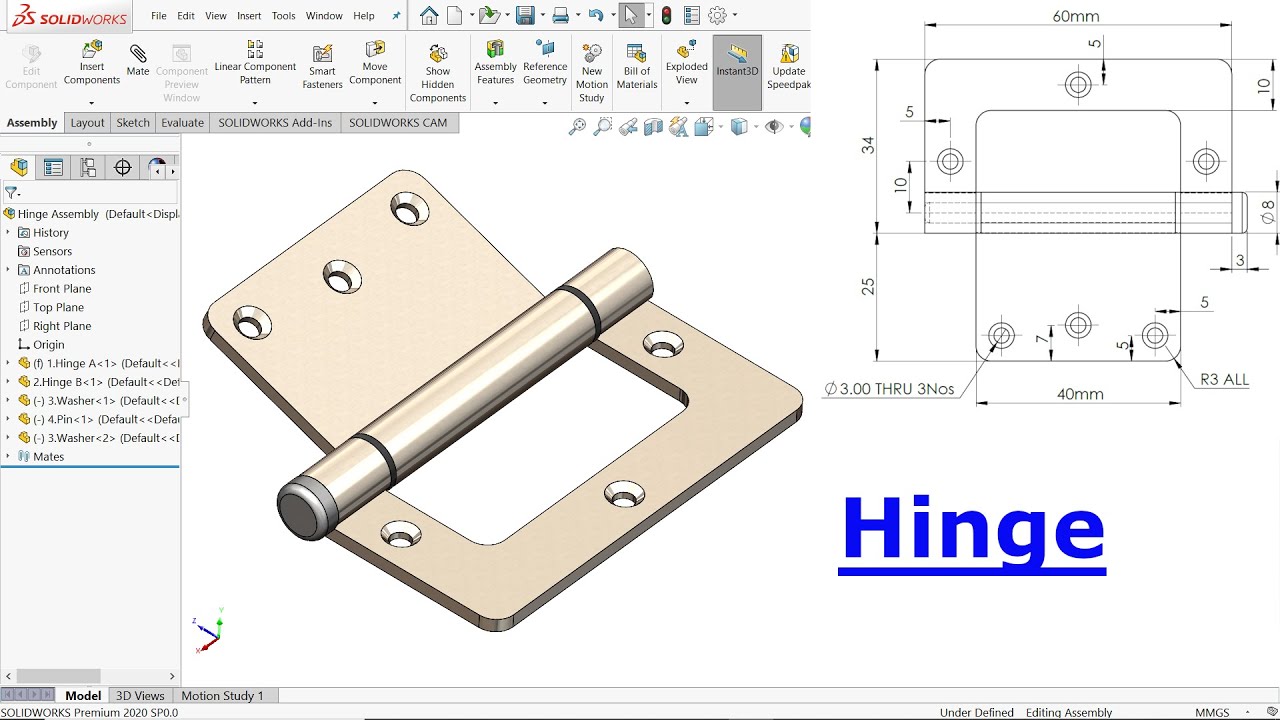Image resolution: width=1280 pixels, height=720 pixels.
Task: Toggle Hide/Show Items eye icon
Action: click(x=773, y=127)
